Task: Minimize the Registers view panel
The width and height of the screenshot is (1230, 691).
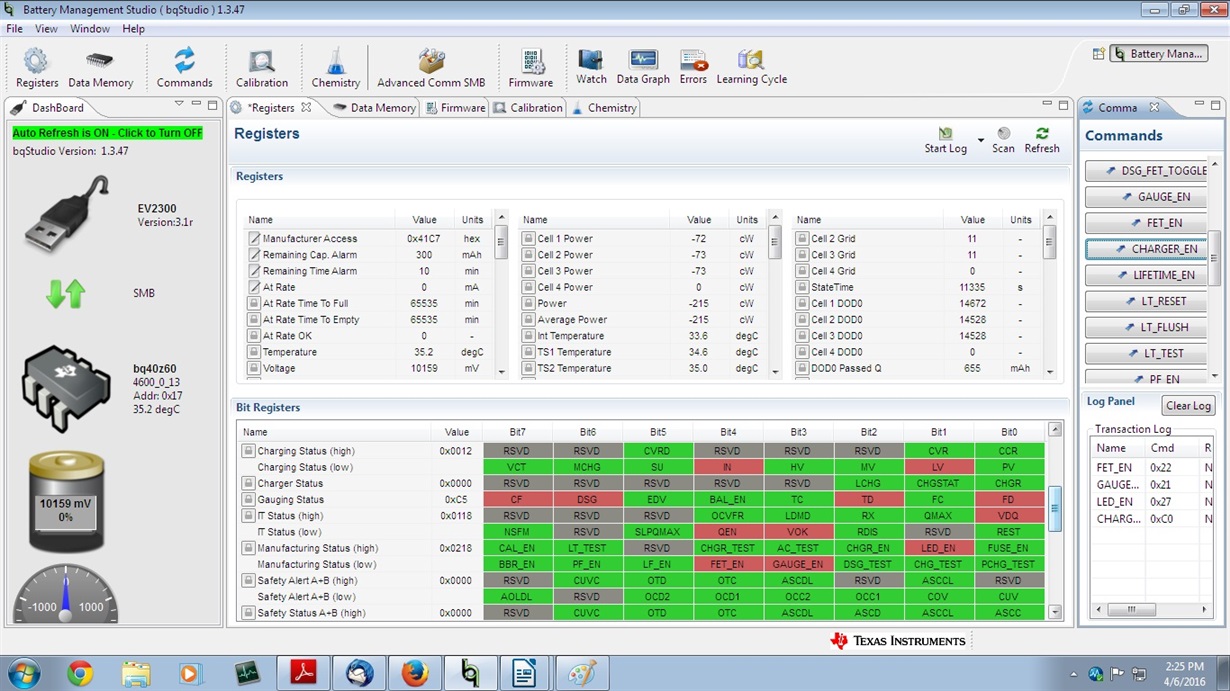Action: [1047, 105]
